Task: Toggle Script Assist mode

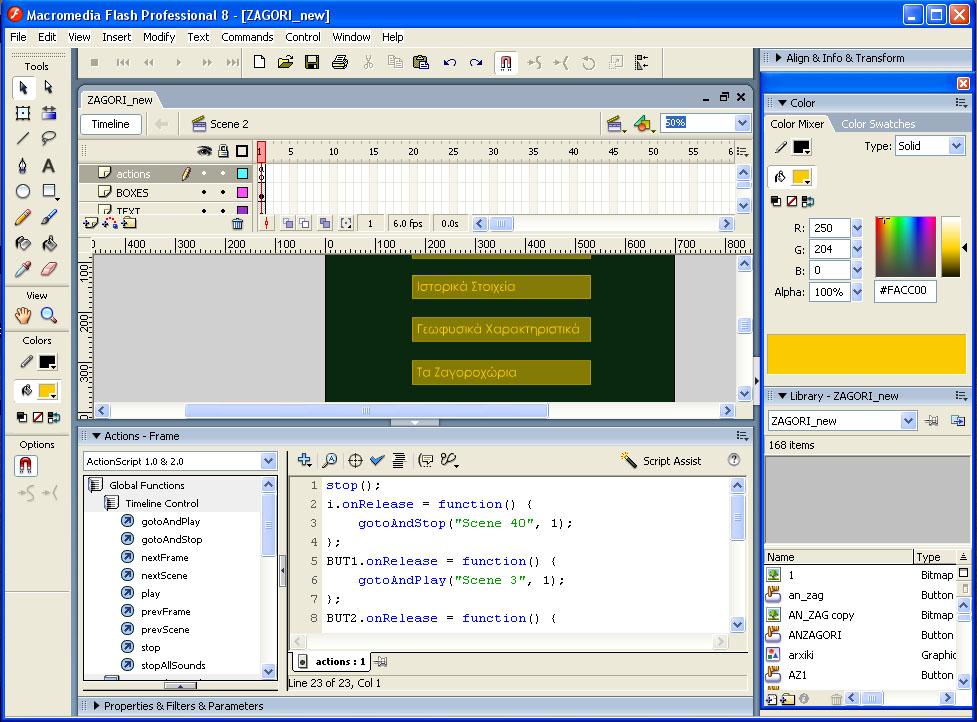Action: click(x=661, y=461)
